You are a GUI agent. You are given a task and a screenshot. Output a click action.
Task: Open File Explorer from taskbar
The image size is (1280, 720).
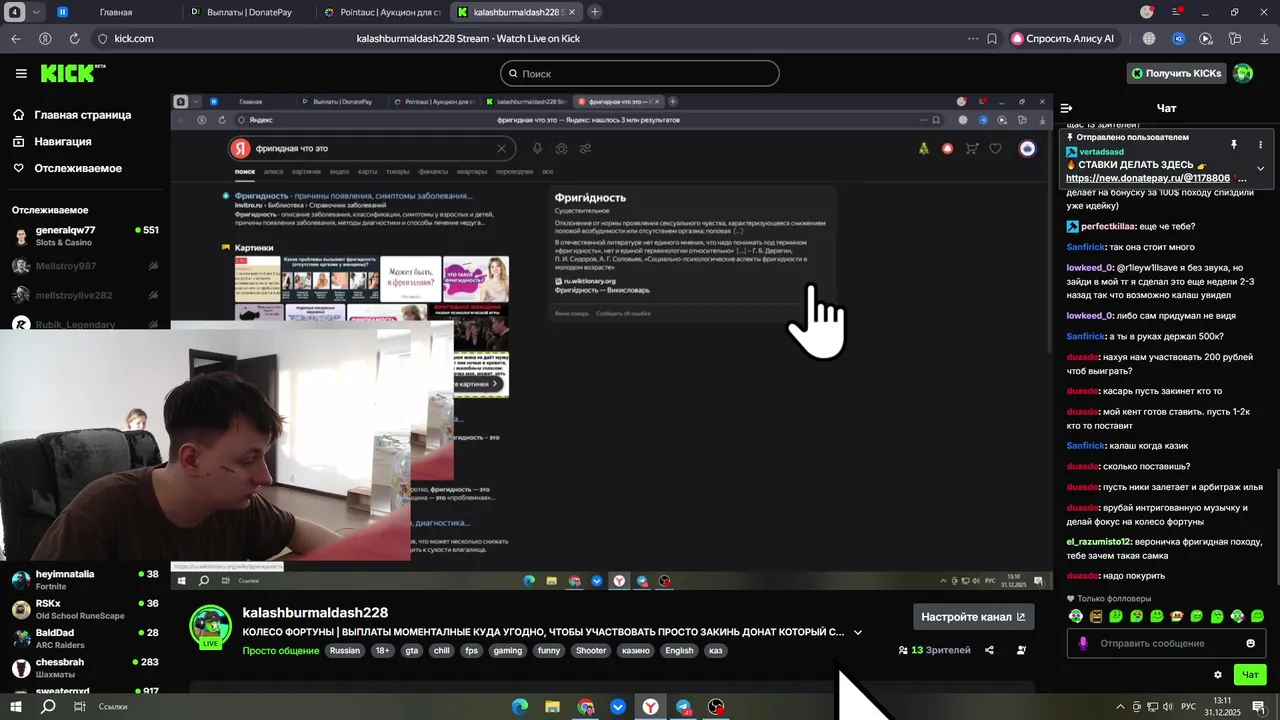click(x=552, y=707)
